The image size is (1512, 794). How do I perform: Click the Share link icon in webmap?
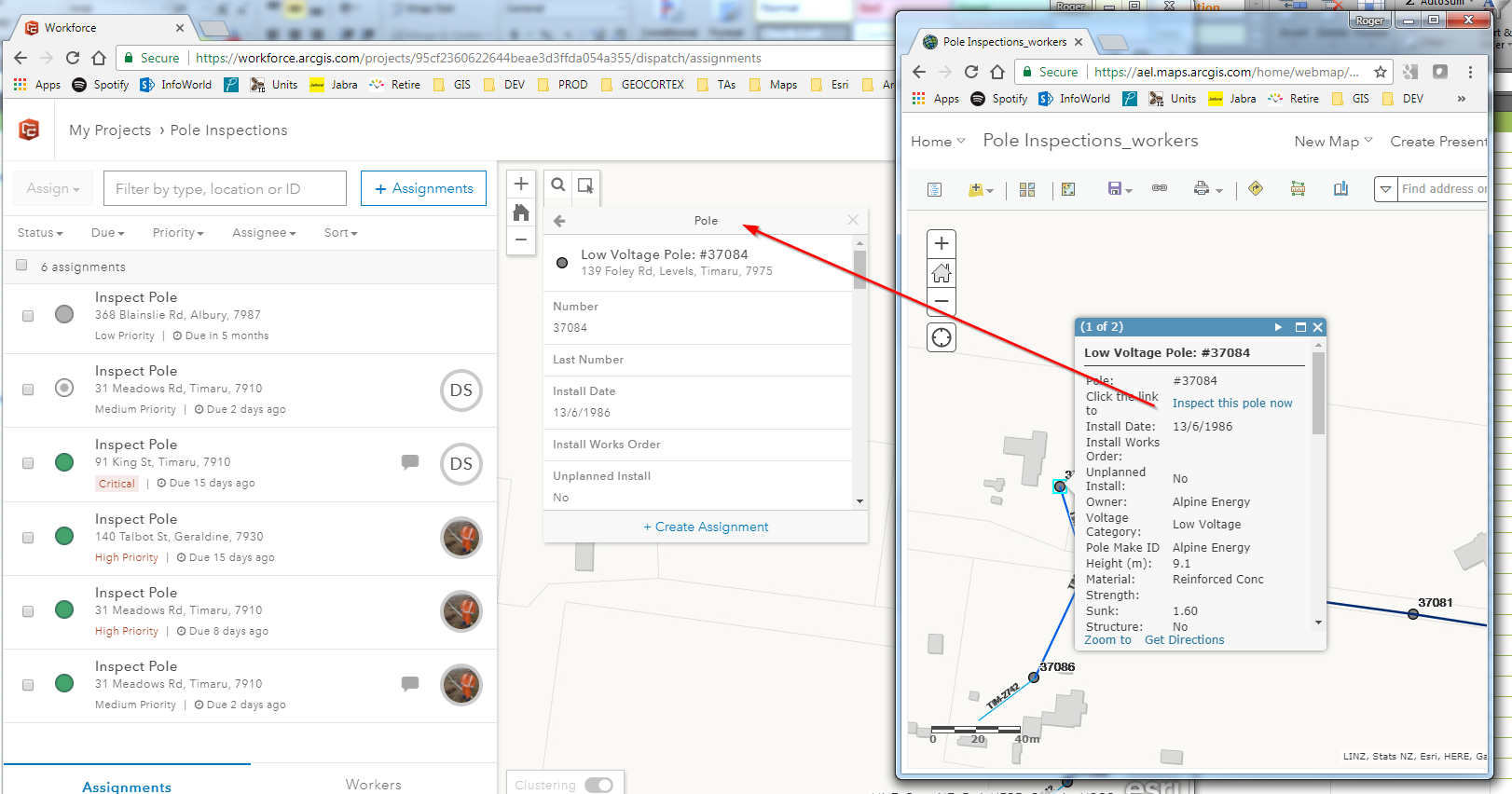[1160, 188]
